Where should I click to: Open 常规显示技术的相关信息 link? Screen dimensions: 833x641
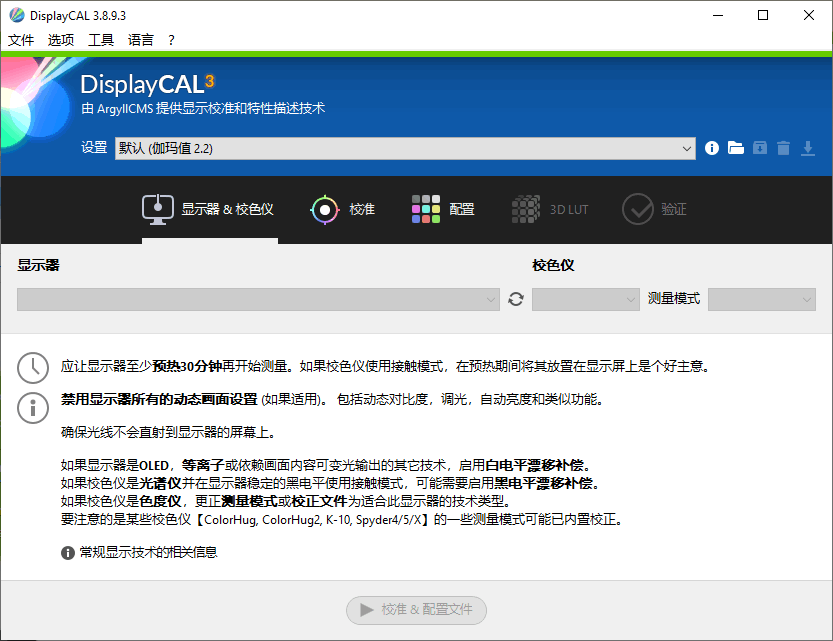148,553
